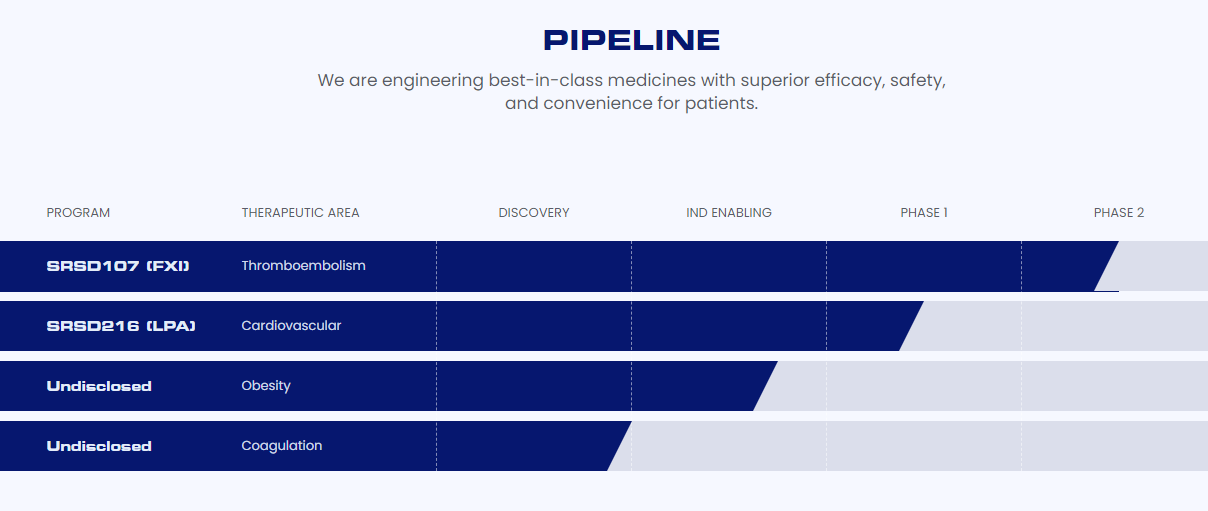Screen dimensions: 1208x511
Task: Click Undisclosed program in the Coagulation row
Action: click(x=99, y=446)
